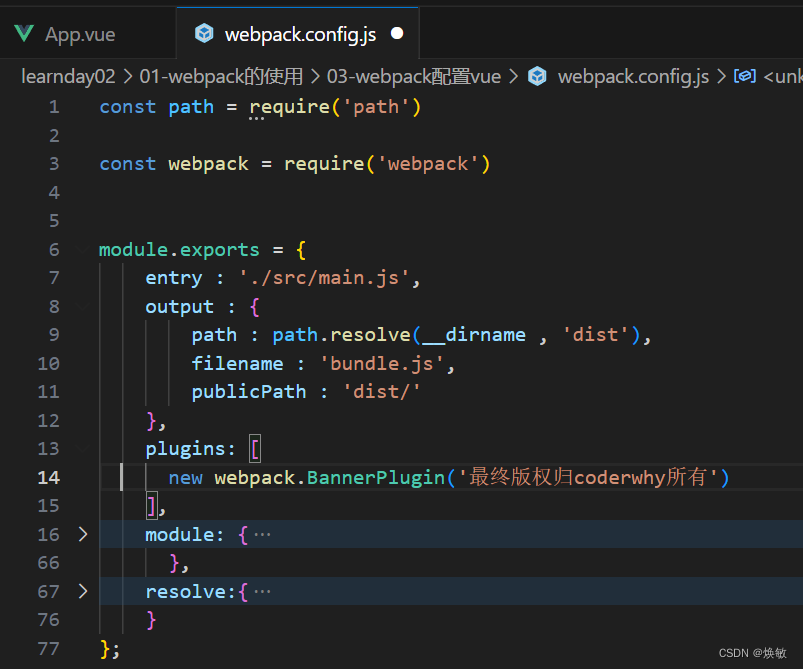
Task: Click webpack.config.js in the breadcrumb path
Action: point(632,76)
